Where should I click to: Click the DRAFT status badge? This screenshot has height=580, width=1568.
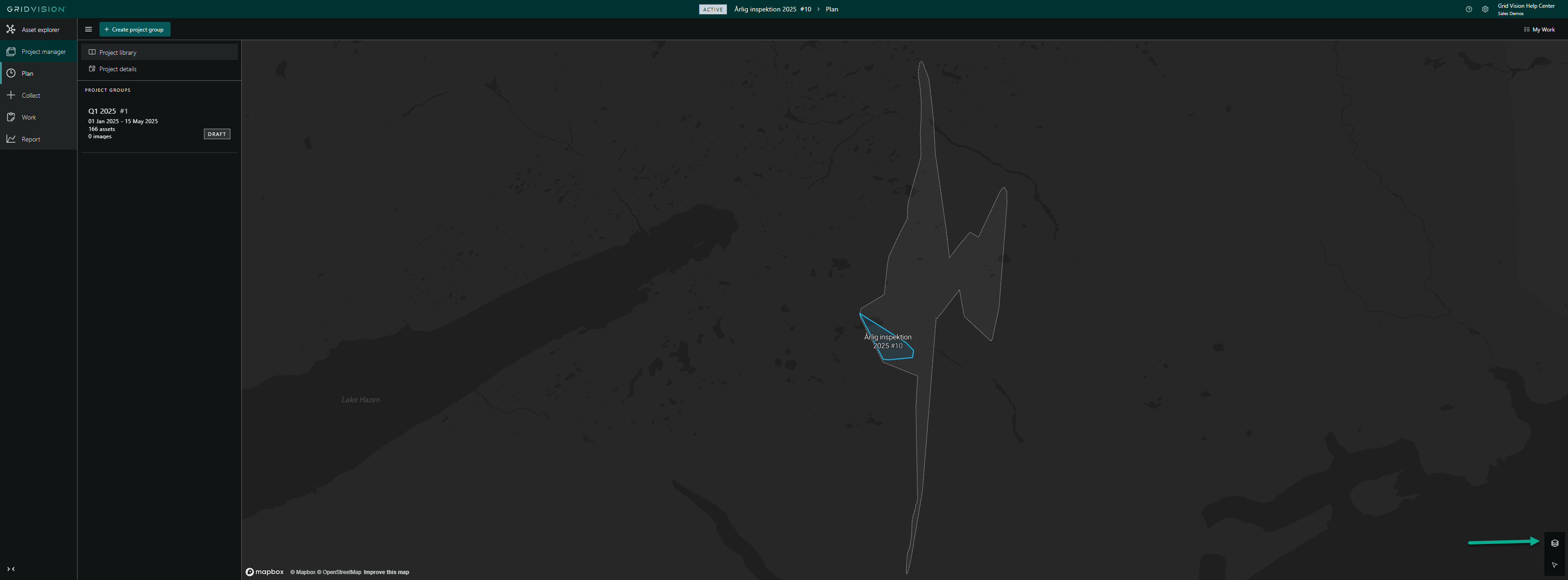click(x=217, y=134)
